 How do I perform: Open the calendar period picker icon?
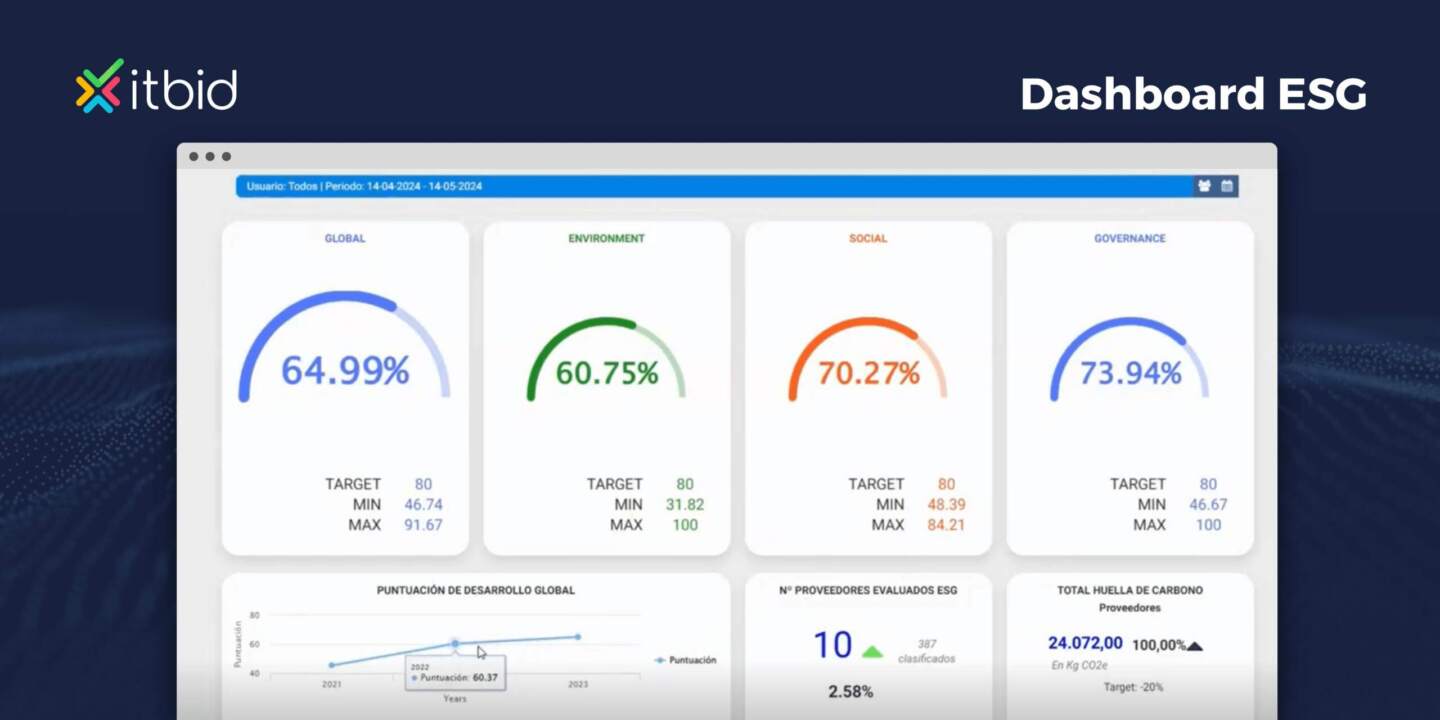coord(1227,186)
